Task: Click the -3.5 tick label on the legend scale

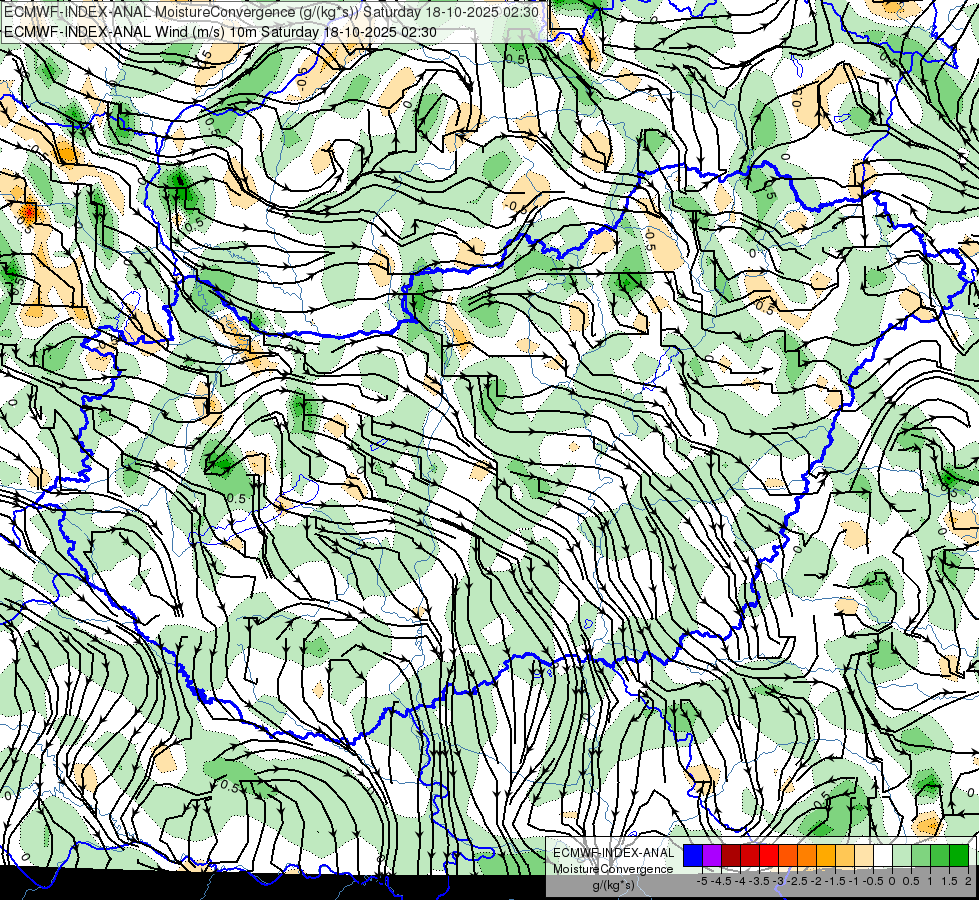Action: coord(759,881)
